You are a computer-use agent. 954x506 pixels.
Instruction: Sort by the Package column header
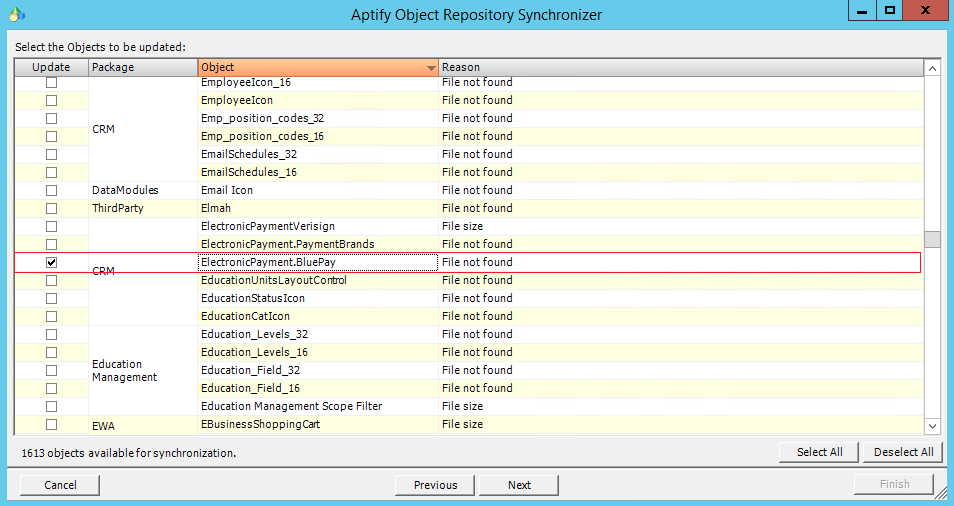tap(143, 67)
